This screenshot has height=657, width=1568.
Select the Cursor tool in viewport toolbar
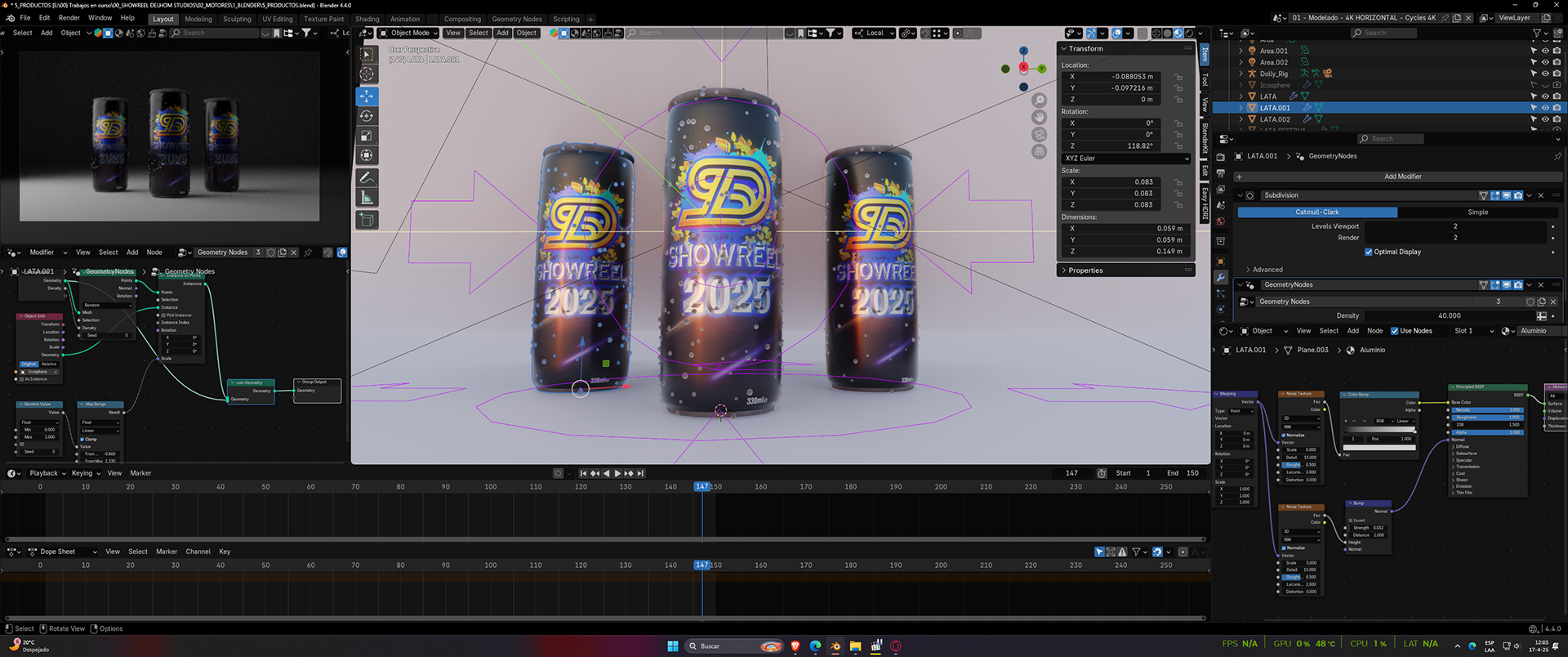tap(367, 74)
